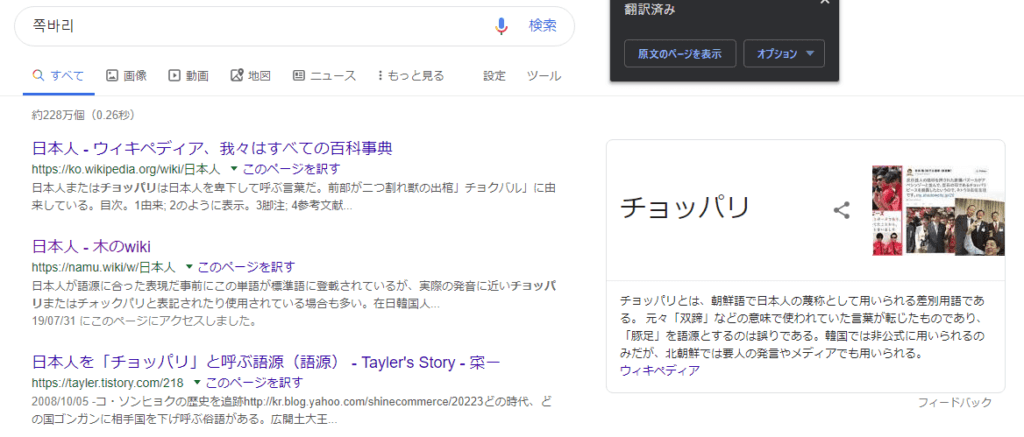Screen dimensions: 1024x437
Task: Click the 動画 tab's play icon
Action: tap(174, 76)
